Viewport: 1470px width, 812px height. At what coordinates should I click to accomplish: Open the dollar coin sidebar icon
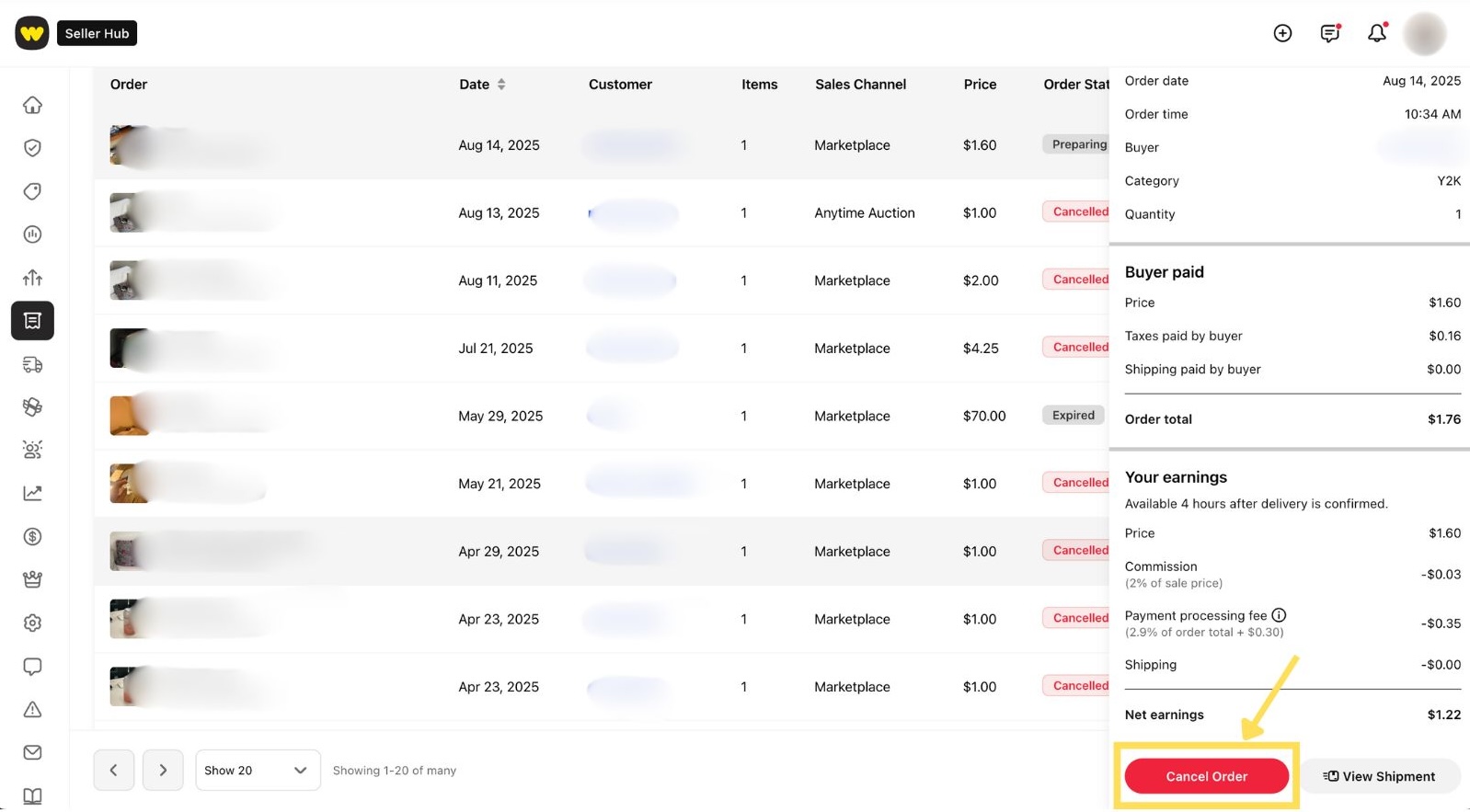click(32, 536)
